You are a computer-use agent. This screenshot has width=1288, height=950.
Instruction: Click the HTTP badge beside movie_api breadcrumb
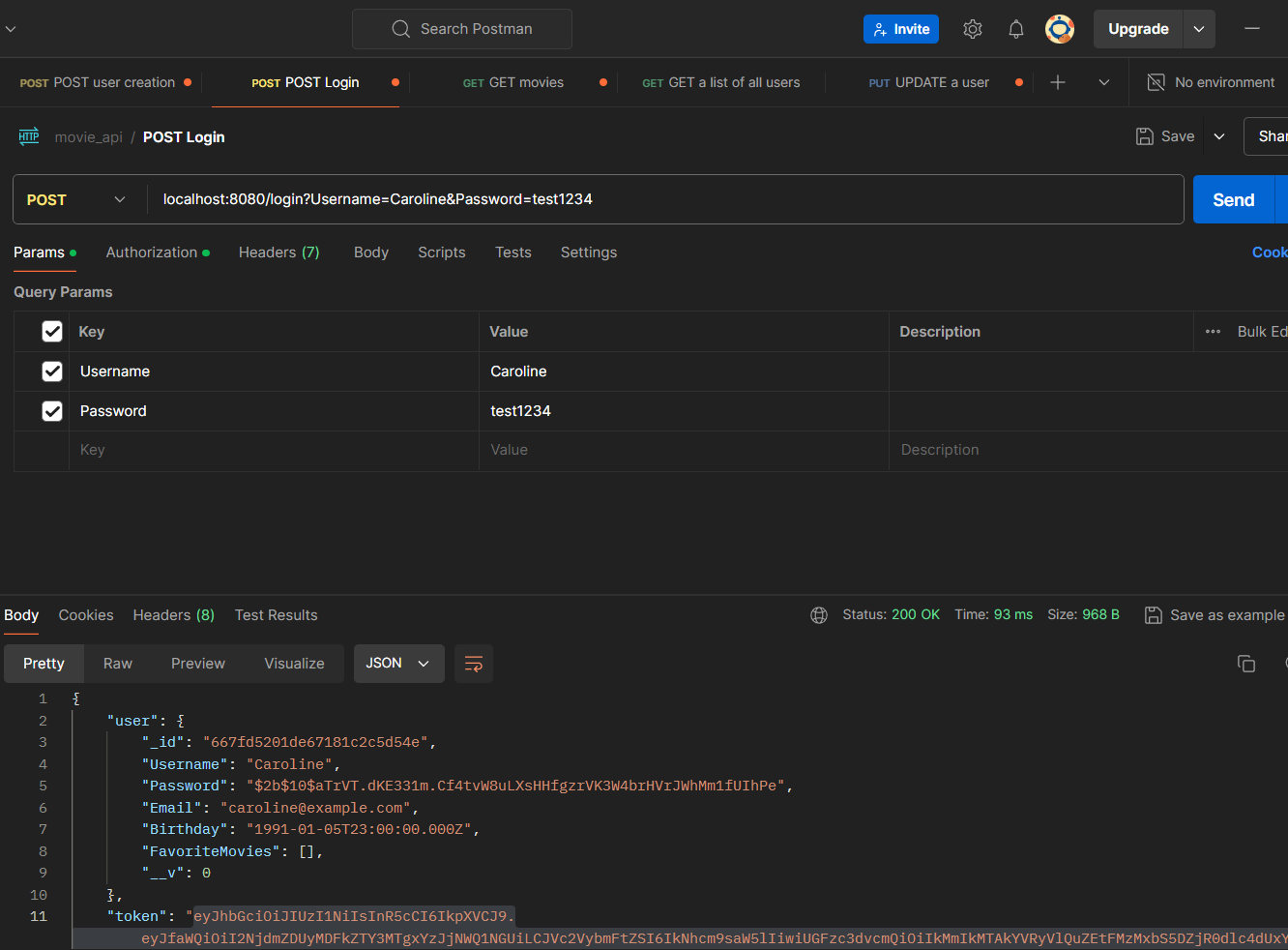29,136
